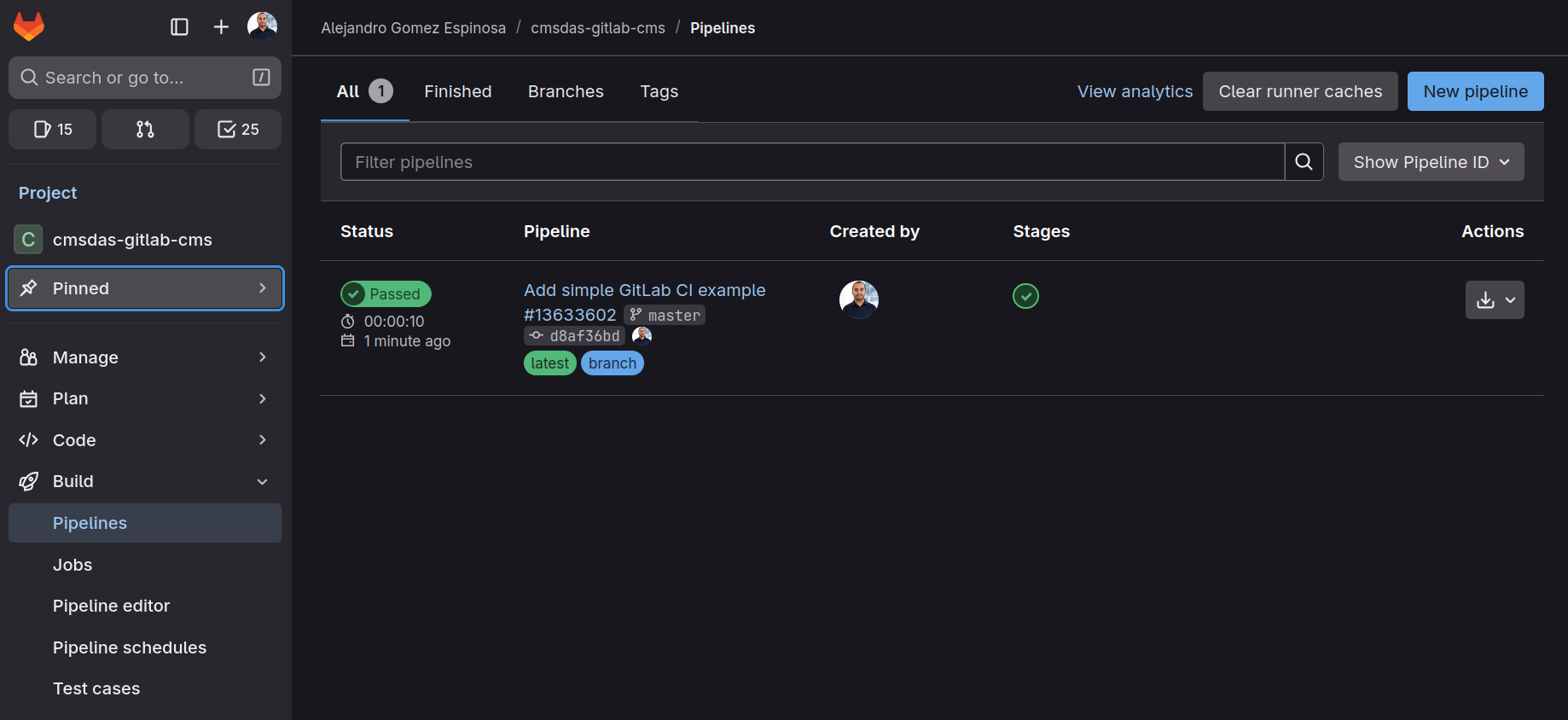1568x720 pixels.
Task: Open Show Pipeline ID dropdown
Action: [x=1431, y=161]
